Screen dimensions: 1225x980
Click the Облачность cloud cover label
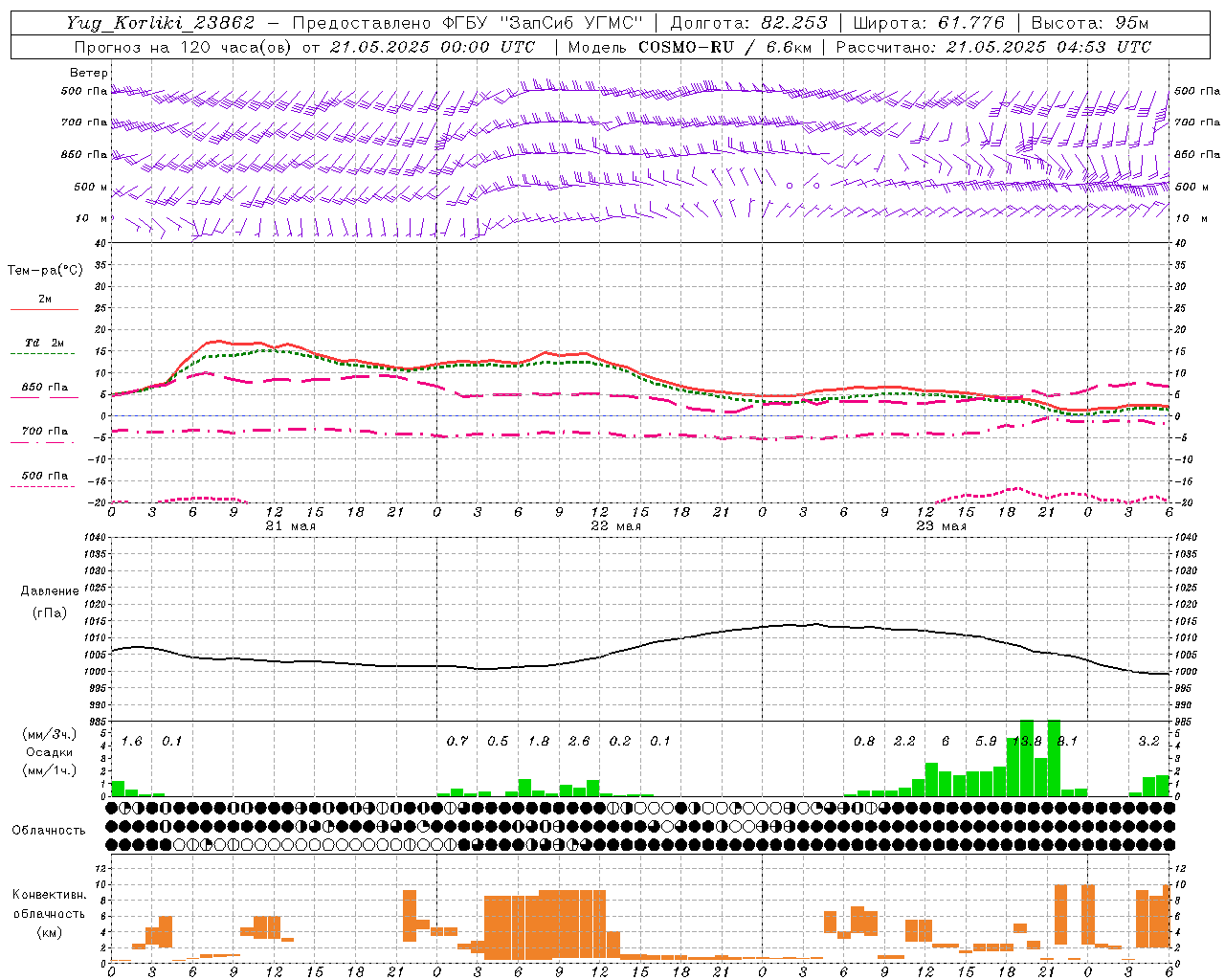tap(49, 830)
